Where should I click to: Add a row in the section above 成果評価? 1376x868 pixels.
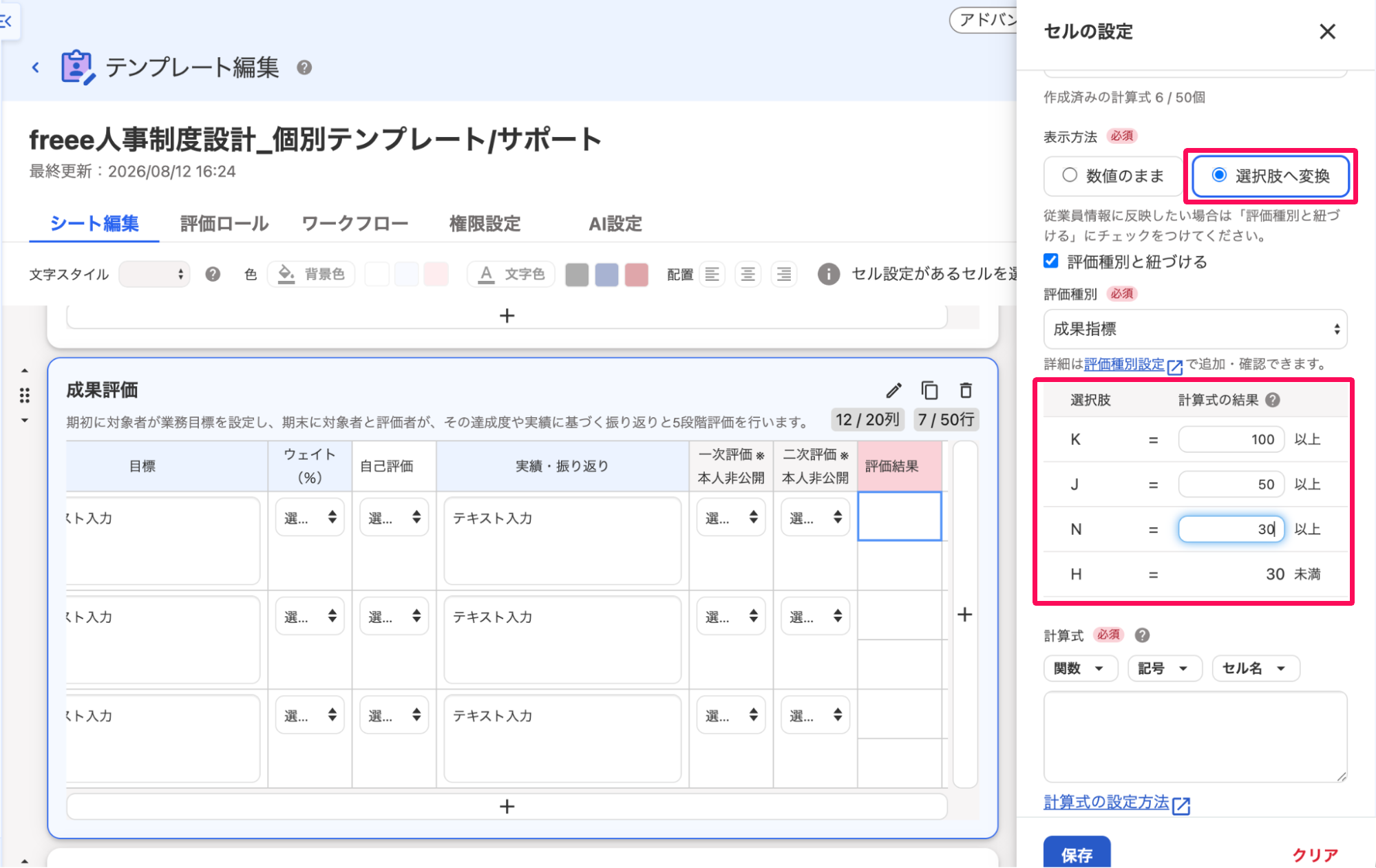507,316
